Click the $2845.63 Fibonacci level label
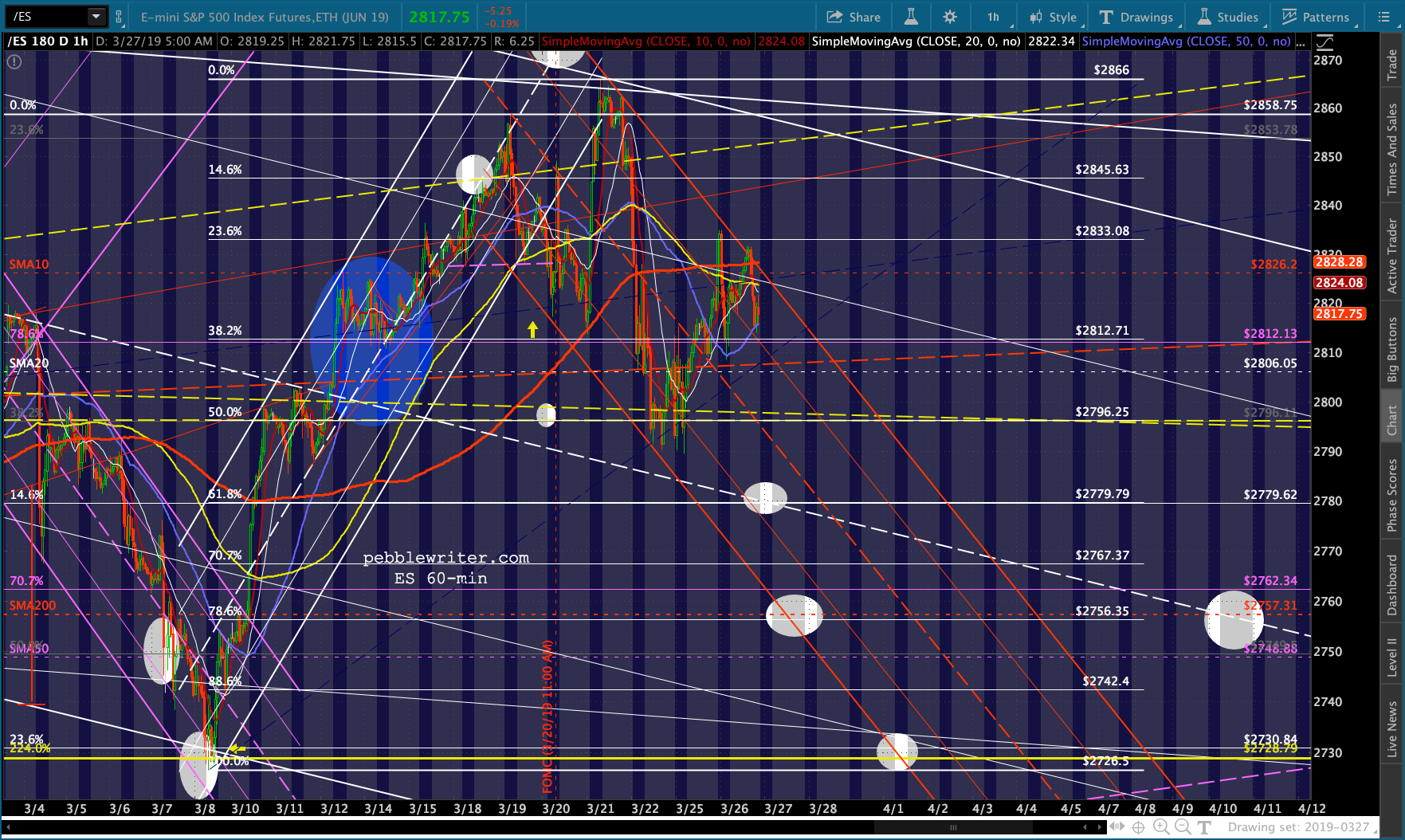 point(1102,170)
